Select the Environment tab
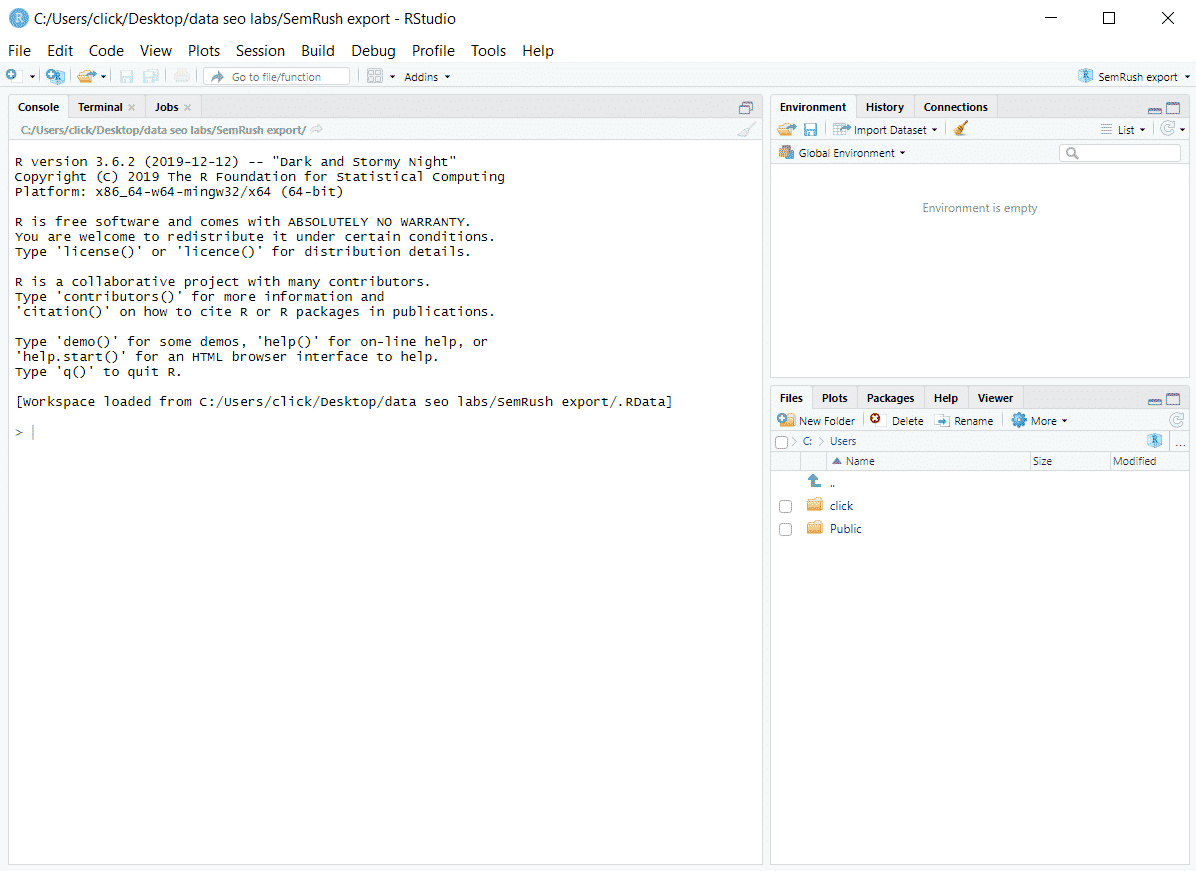The image size is (1196, 871). tap(812, 107)
